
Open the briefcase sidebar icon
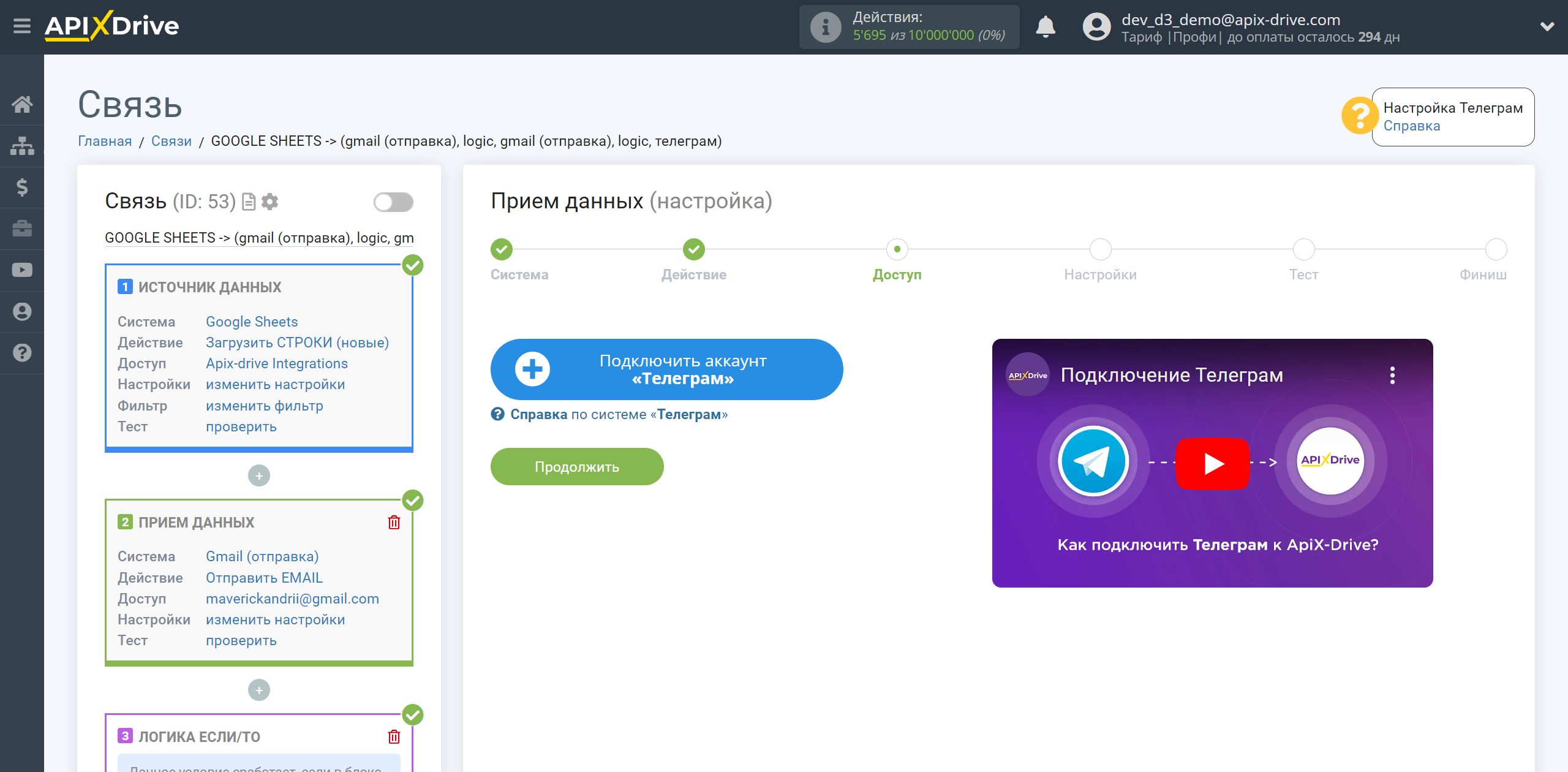[x=22, y=229]
